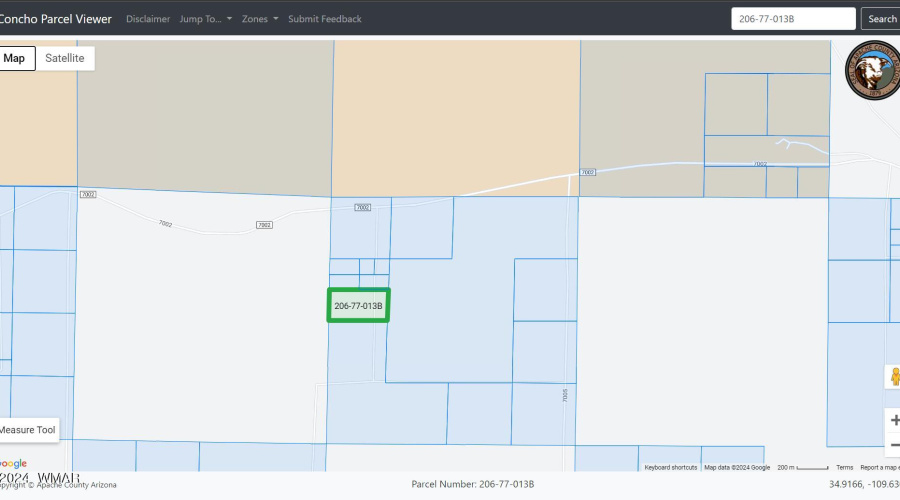Click the Concho Parcel Viewer title
This screenshot has width=900, height=500.
coord(55,19)
